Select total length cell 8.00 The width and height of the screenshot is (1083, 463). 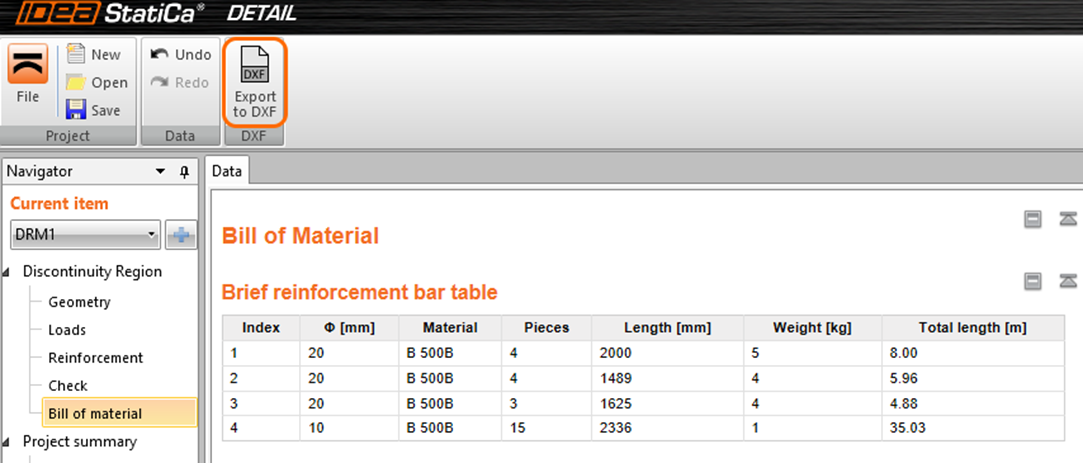coord(972,353)
